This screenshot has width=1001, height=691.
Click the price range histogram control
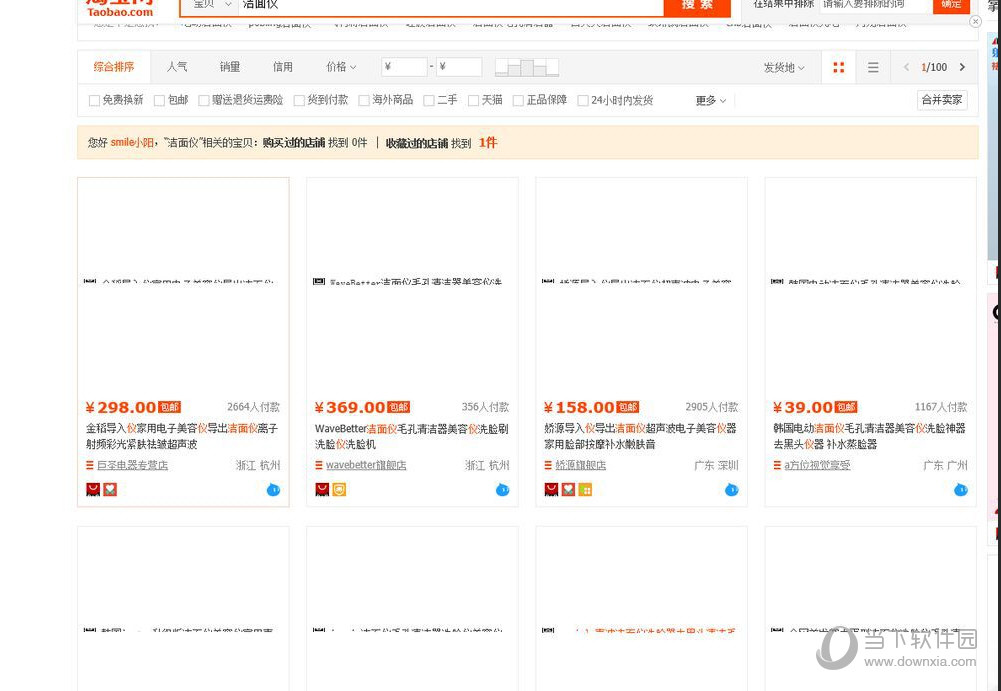pos(525,67)
